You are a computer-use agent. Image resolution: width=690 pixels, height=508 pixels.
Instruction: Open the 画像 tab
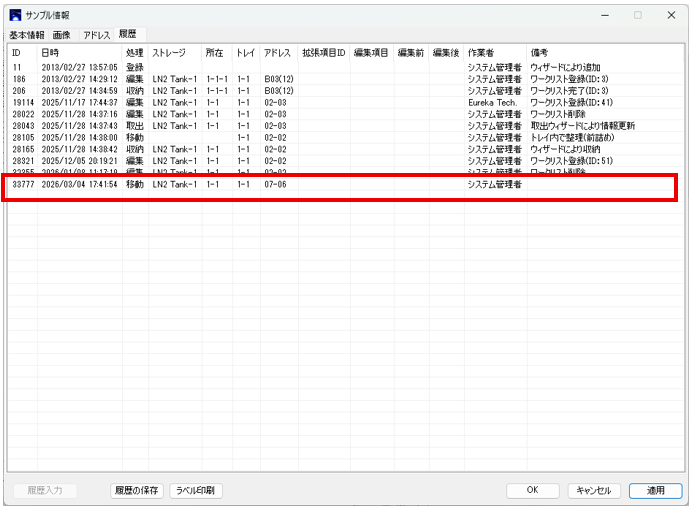pyautogui.click(x=63, y=35)
